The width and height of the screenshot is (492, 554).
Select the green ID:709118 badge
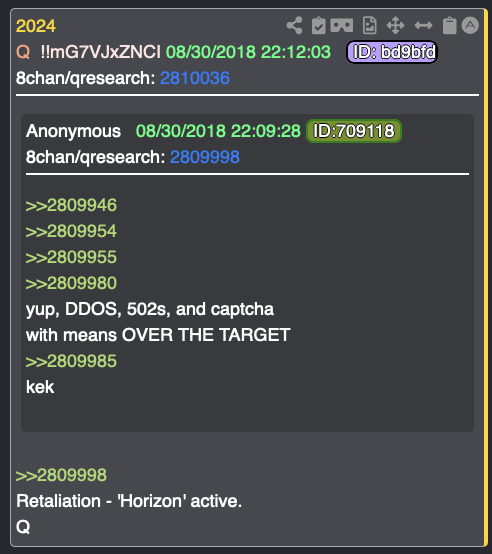pyautogui.click(x=354, y=131)
